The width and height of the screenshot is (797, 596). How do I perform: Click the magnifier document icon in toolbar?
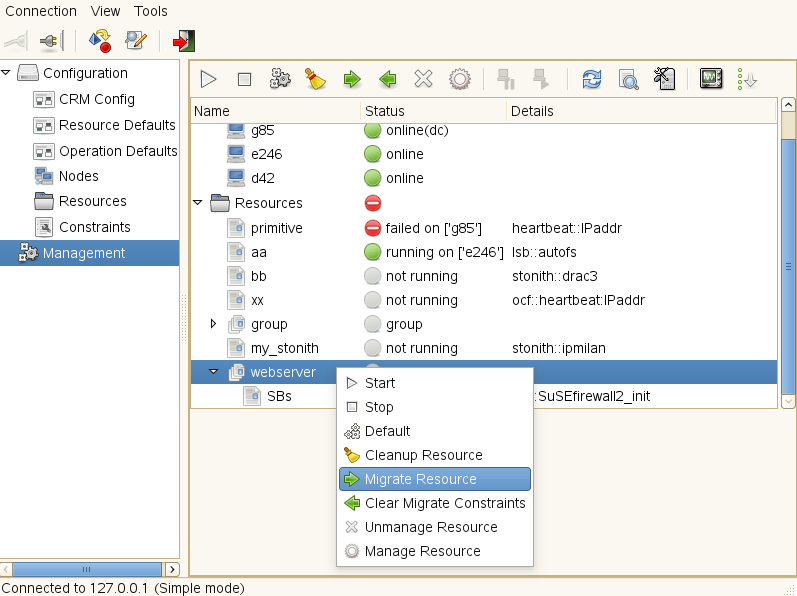tap(628, 79)
